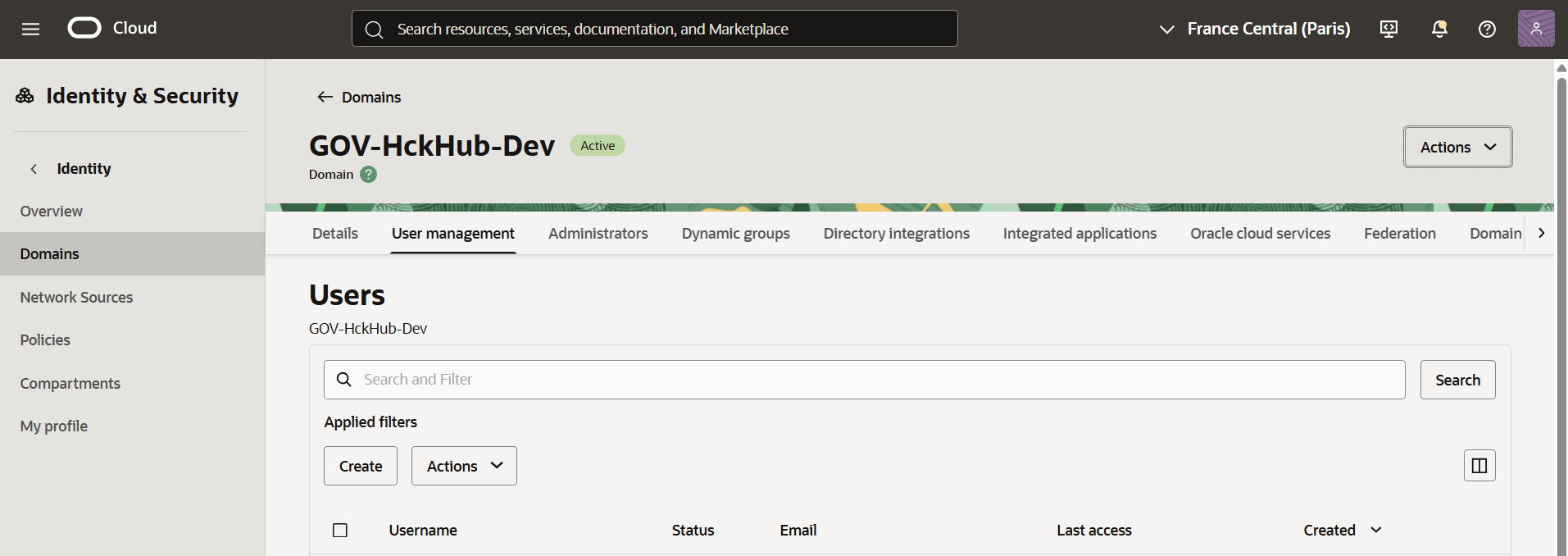Open the column chooser icon
This screenshot has width=1568, height=556.
click(x=1479, y=466)
